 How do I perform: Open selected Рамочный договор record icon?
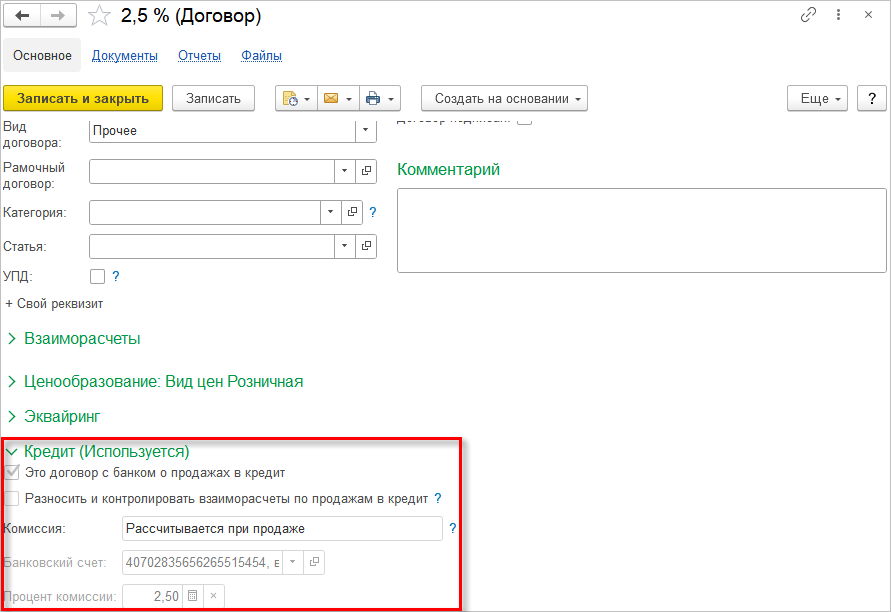click(x=367, y=171)
